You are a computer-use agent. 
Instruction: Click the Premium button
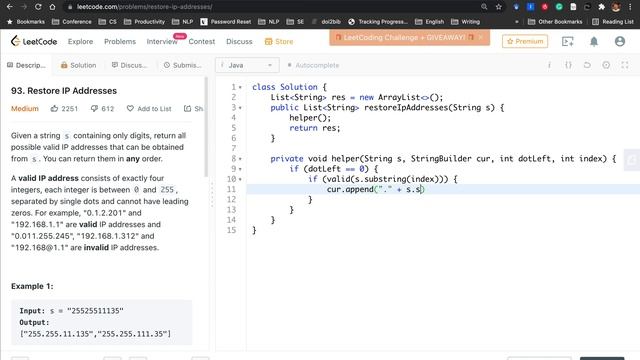tap(525, 41)
